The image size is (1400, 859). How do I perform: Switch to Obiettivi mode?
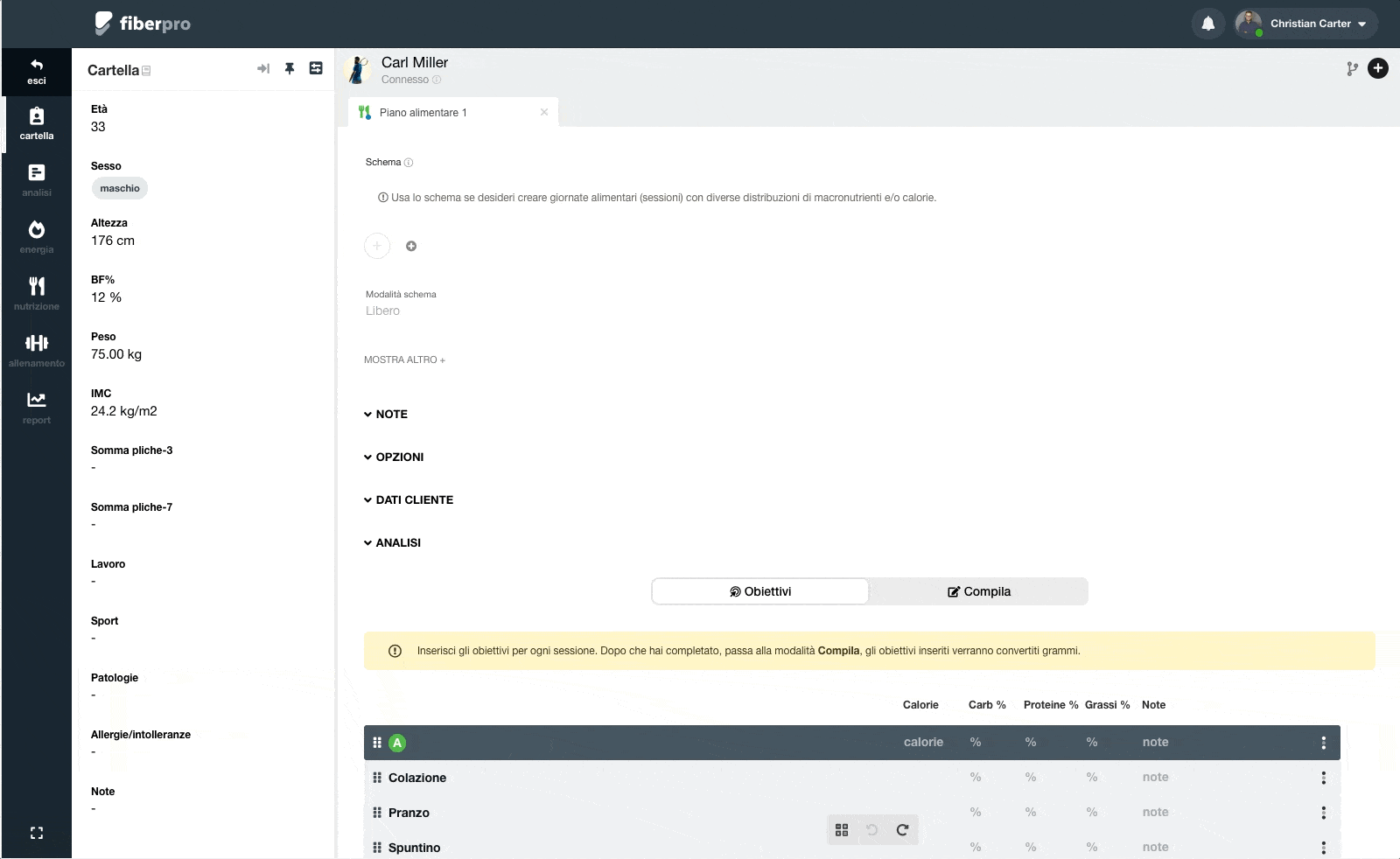tap(760, 591)
